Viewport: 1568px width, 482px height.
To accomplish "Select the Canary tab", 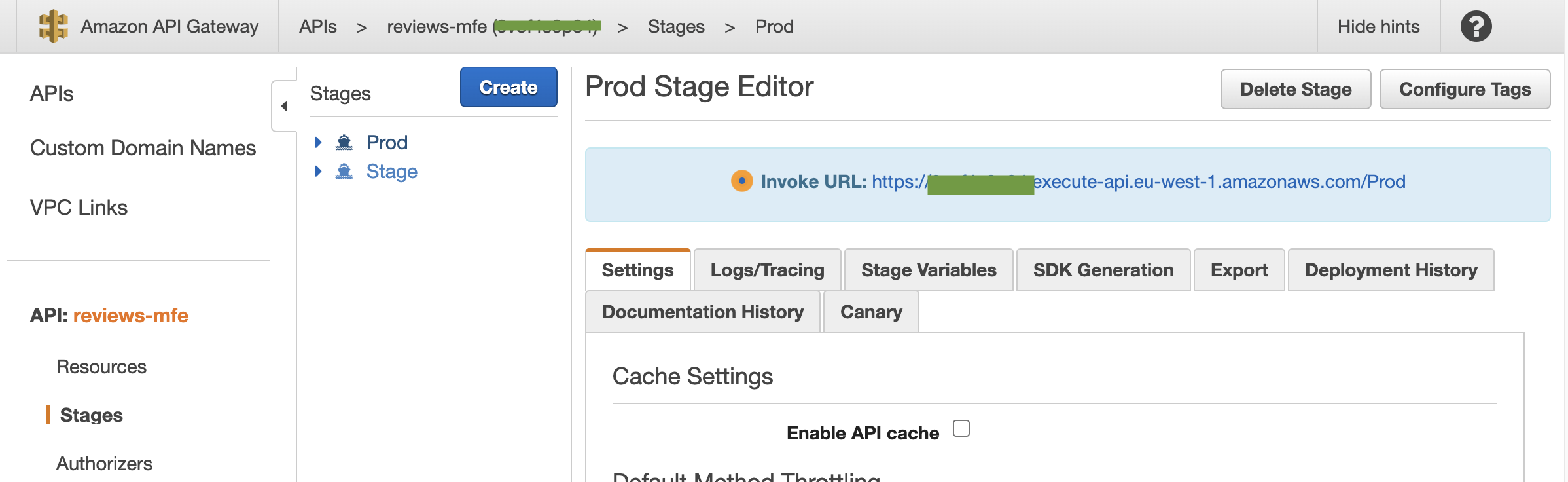I will coord(870,312).
